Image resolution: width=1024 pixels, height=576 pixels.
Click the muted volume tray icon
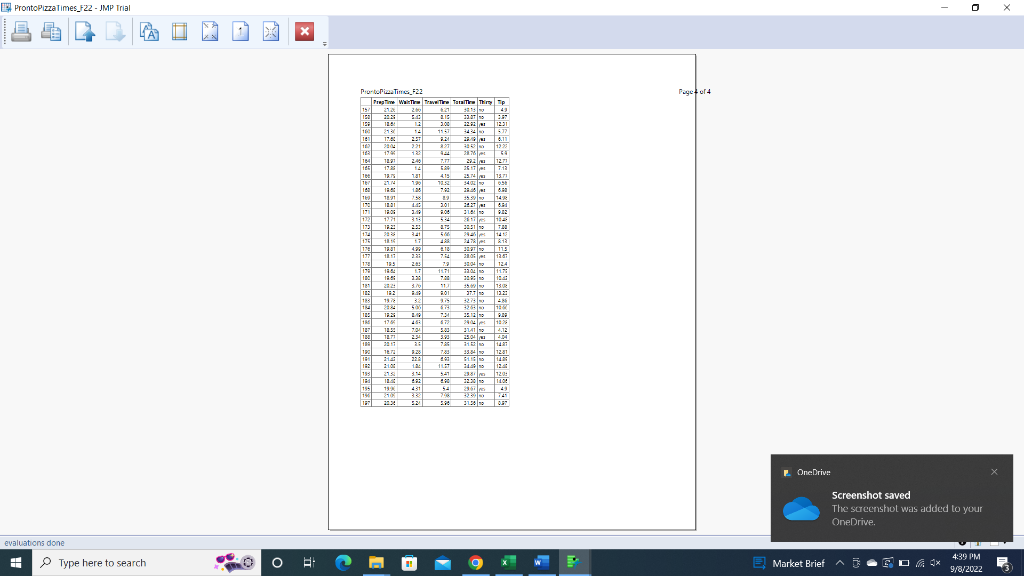click(x=935, y=563)
